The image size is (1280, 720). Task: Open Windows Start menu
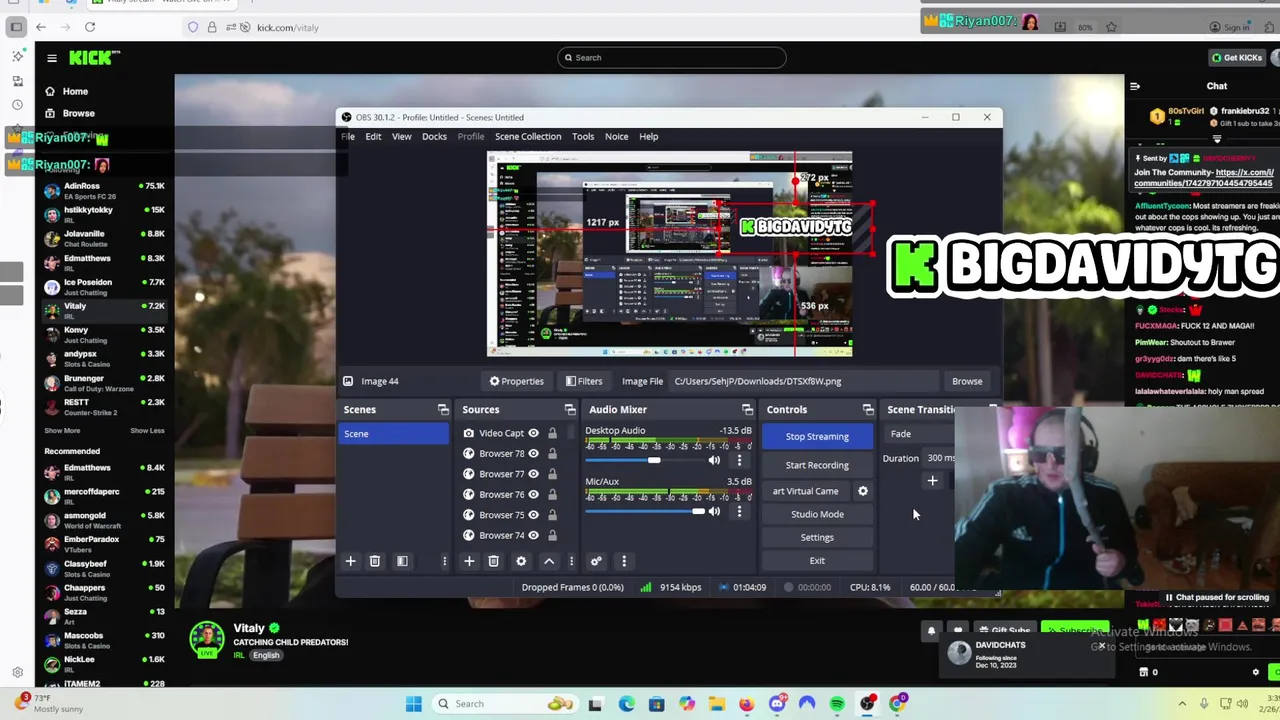(413, 704)
